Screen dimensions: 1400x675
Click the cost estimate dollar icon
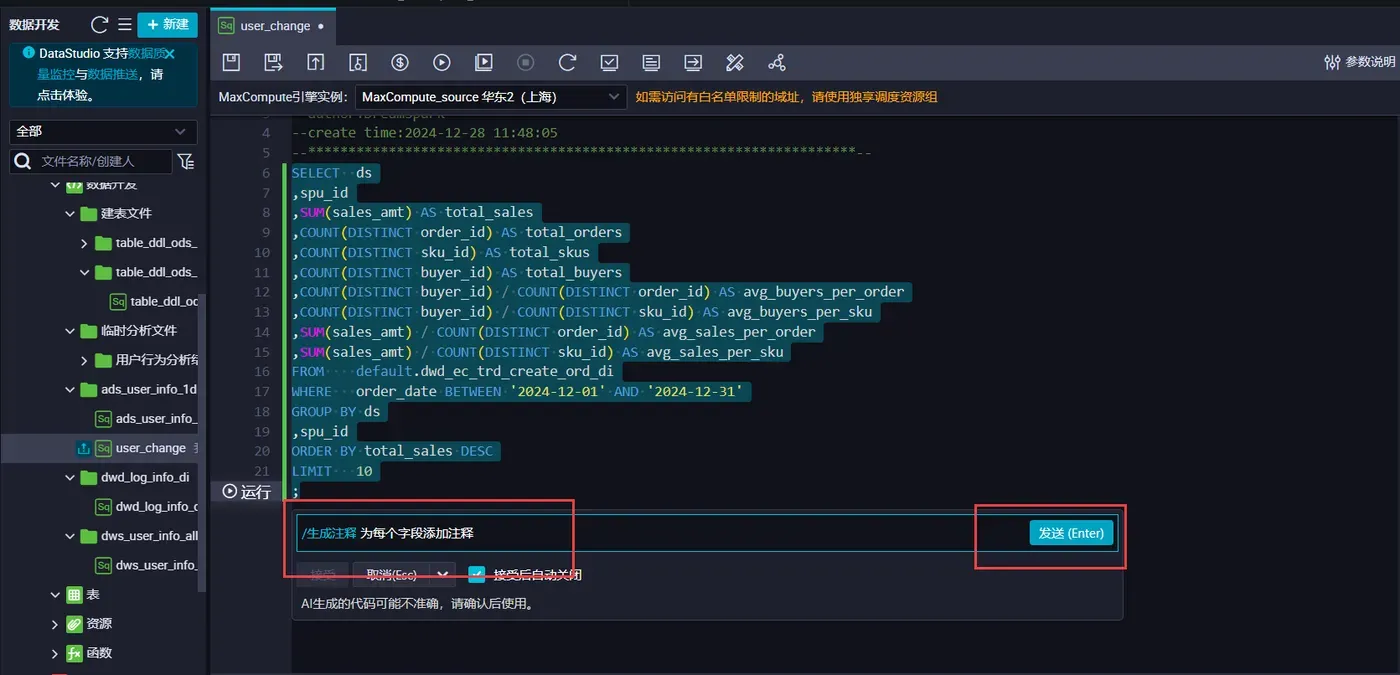click(400, 62)
